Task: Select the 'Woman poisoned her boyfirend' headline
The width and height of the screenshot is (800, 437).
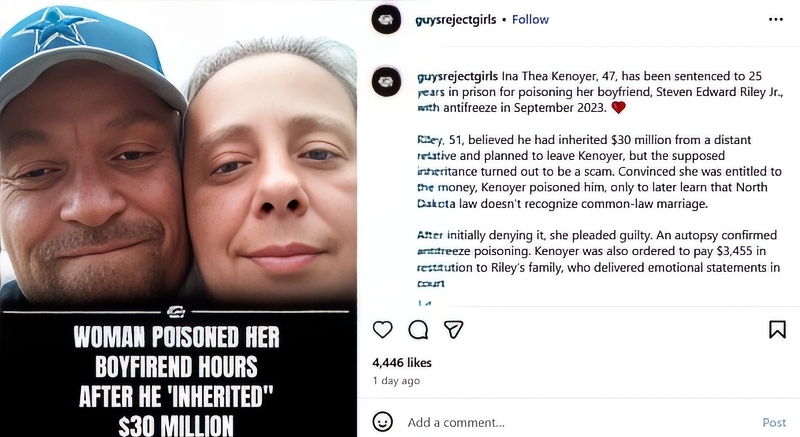Action: point(176,380)
